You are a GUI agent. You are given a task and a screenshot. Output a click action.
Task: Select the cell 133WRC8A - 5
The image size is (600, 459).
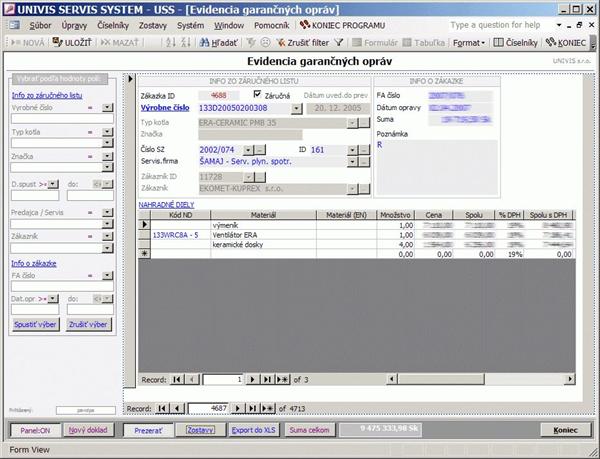[181, 235]
